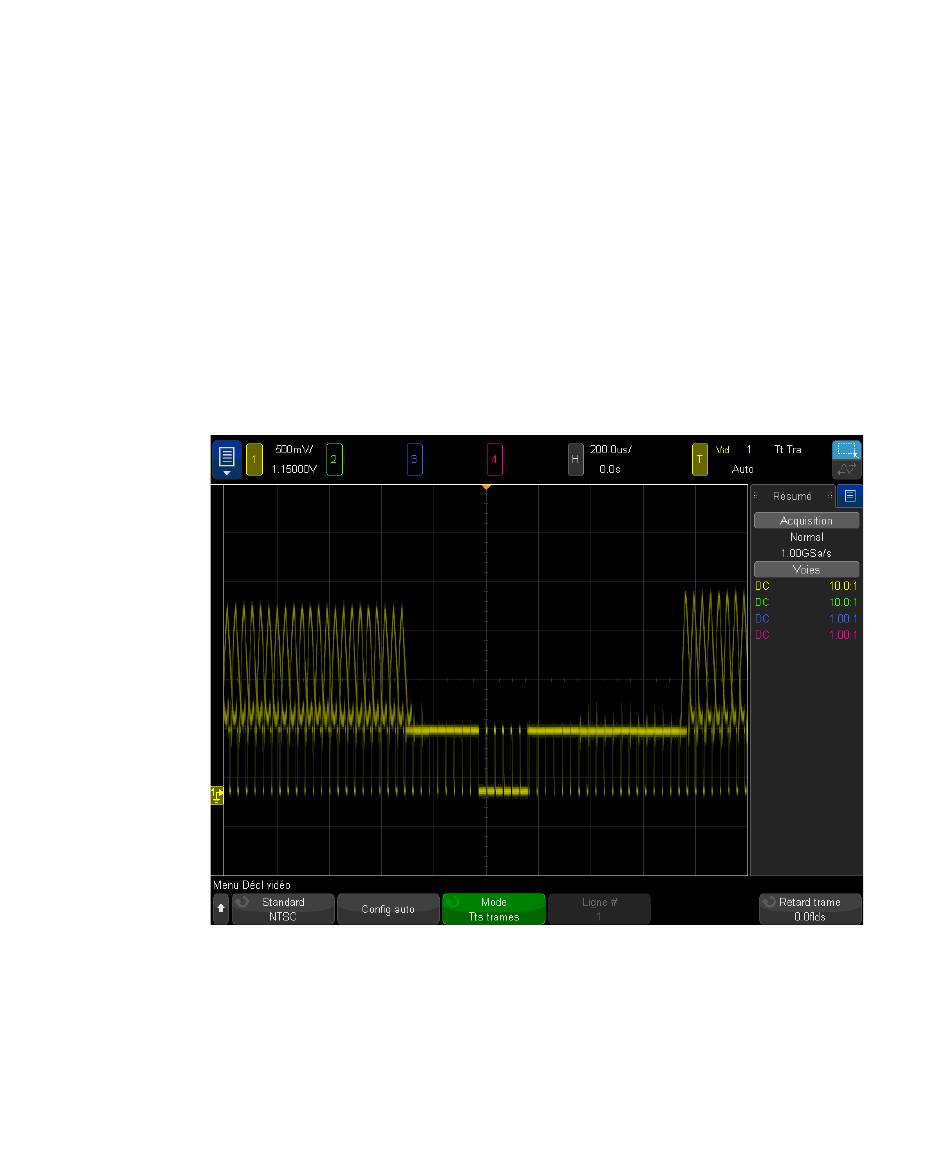Click the 0.0s delay value
The width and height of the screenshot is (950, 1165).
610,469
